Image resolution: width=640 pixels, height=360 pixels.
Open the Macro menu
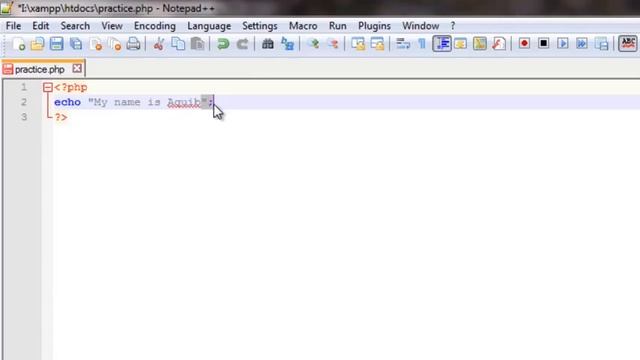(303, 26)
